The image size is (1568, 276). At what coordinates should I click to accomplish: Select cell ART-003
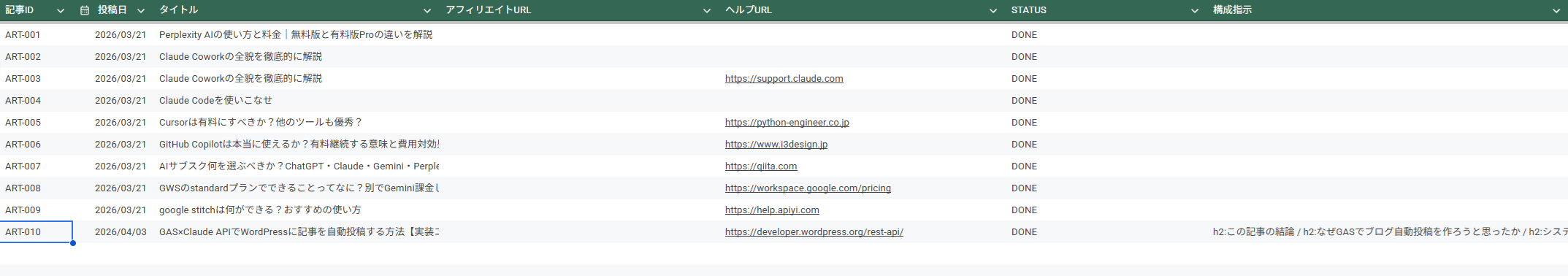[37, 79]
